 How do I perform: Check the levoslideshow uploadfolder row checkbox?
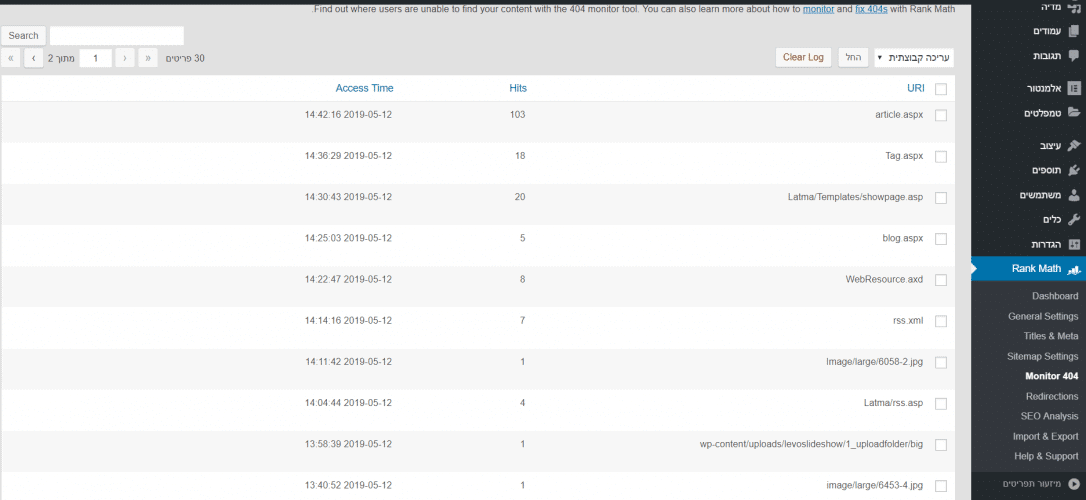click(x=941, y=445)
